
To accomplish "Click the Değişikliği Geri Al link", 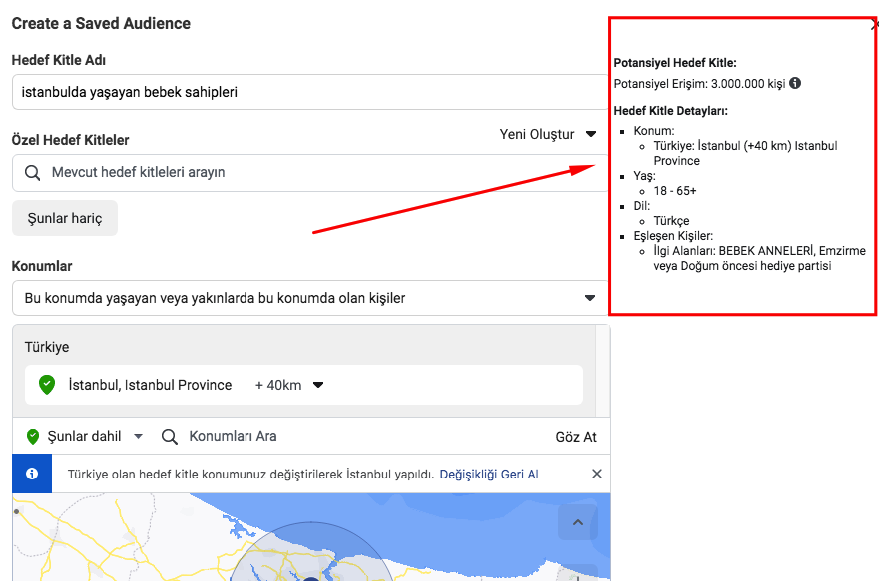I will (x=489, y=474).
